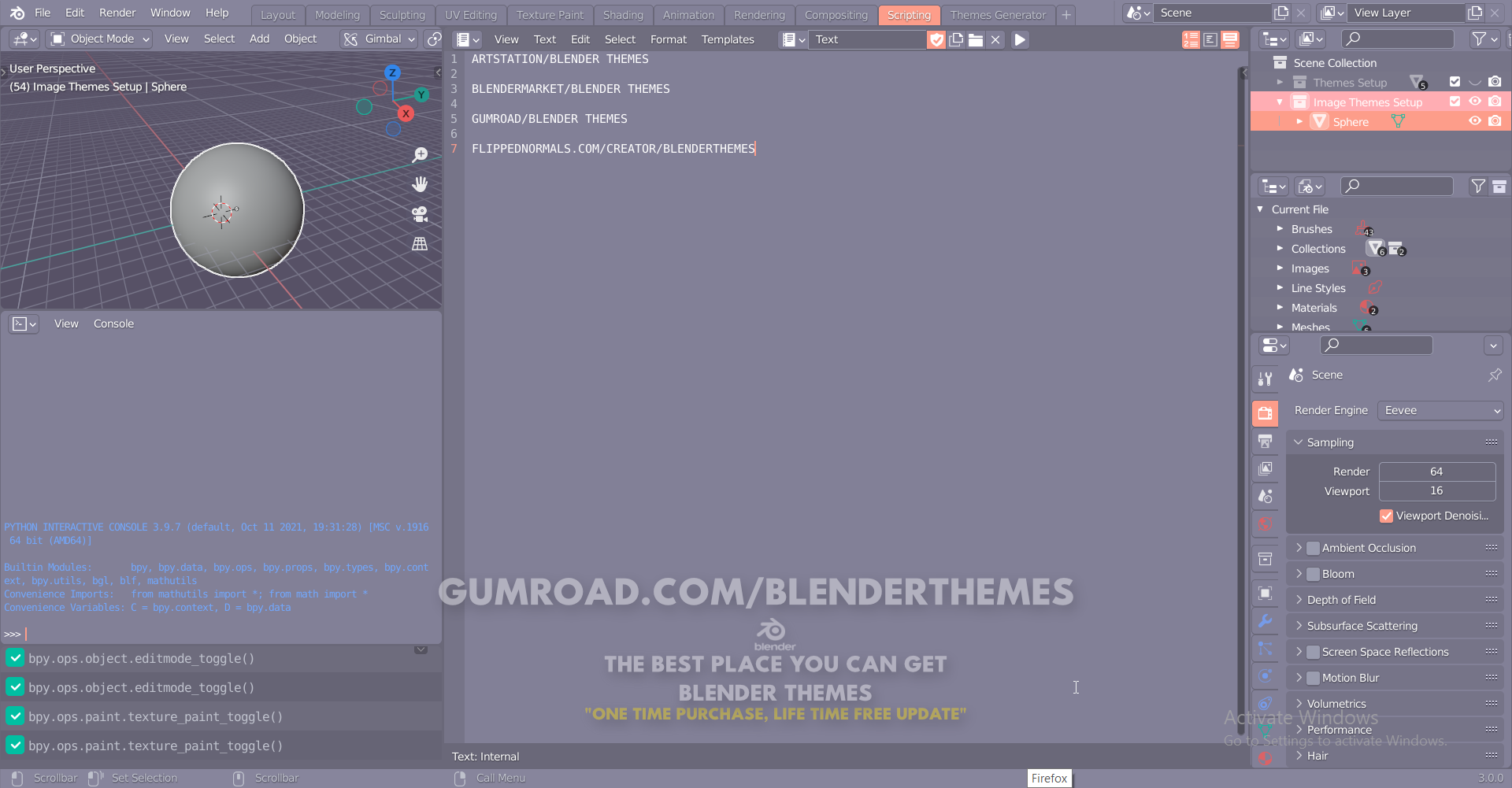1512x788 pixels.
Task: Click the Render samples value field
Action: coord(1436,472)
